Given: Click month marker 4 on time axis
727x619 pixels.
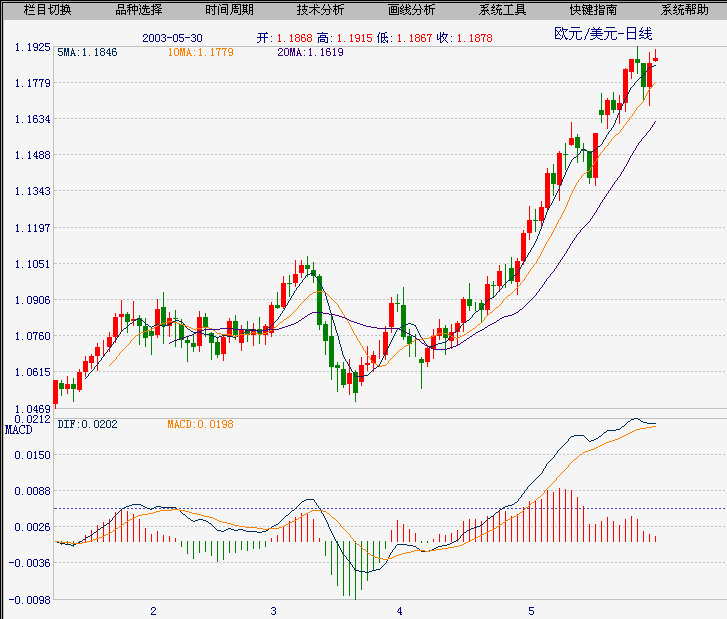Looking at the screenshot, I should pos(400,611).
